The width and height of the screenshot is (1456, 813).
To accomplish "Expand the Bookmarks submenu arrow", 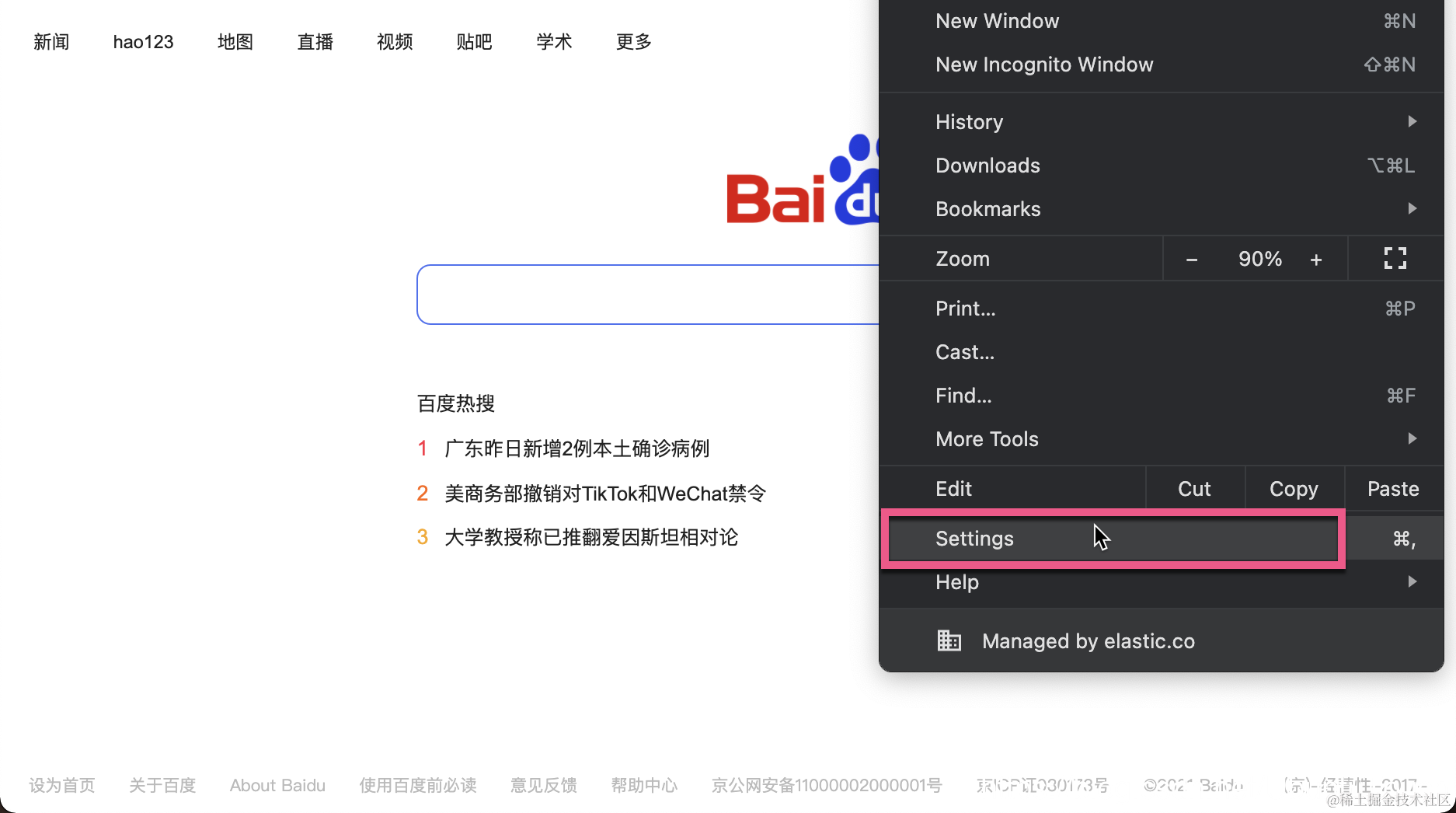I will click(1412, 208).
